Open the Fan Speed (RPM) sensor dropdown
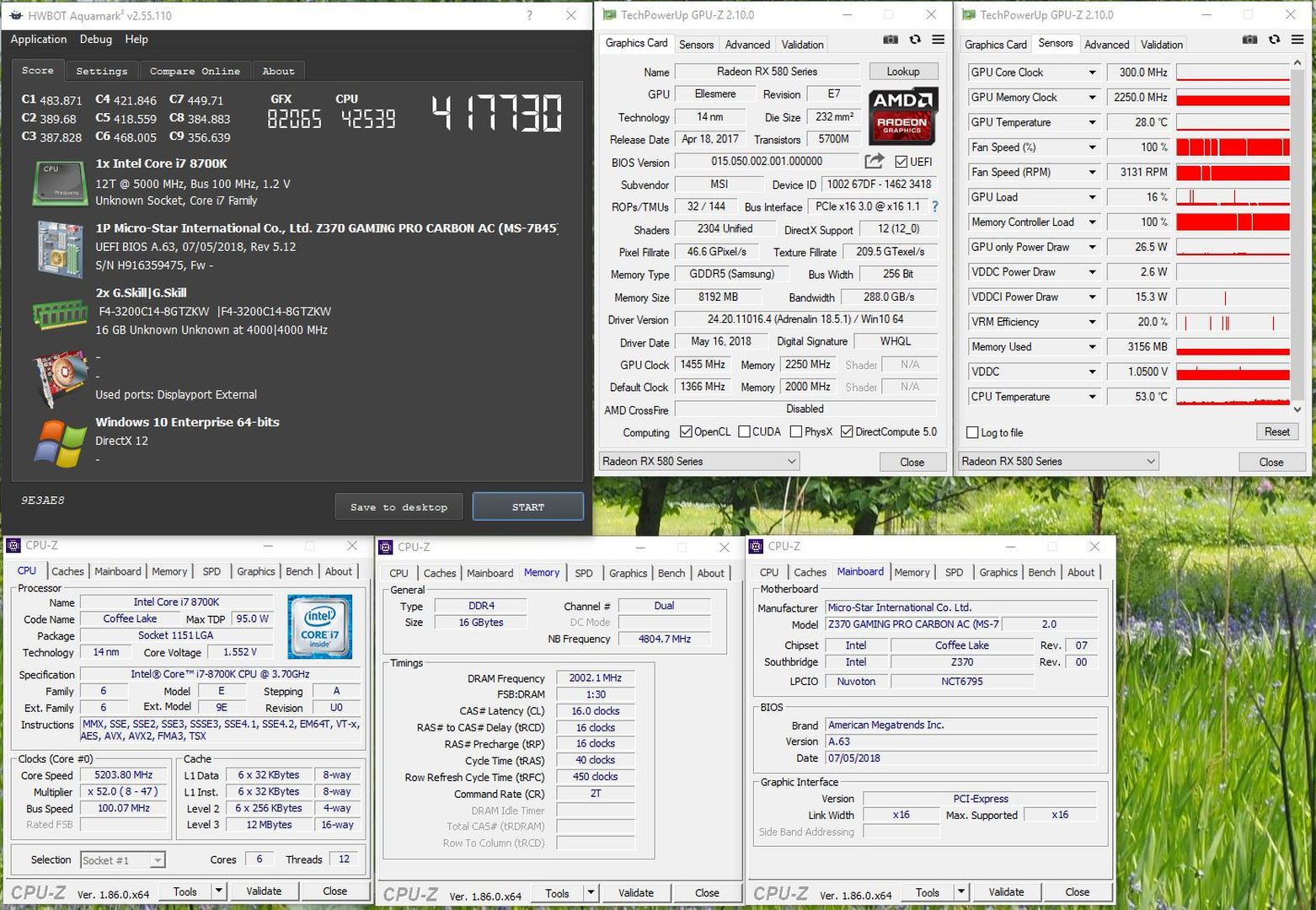Image resolution: width=1316 pixels, height=910 pixels. [1092, 172]
